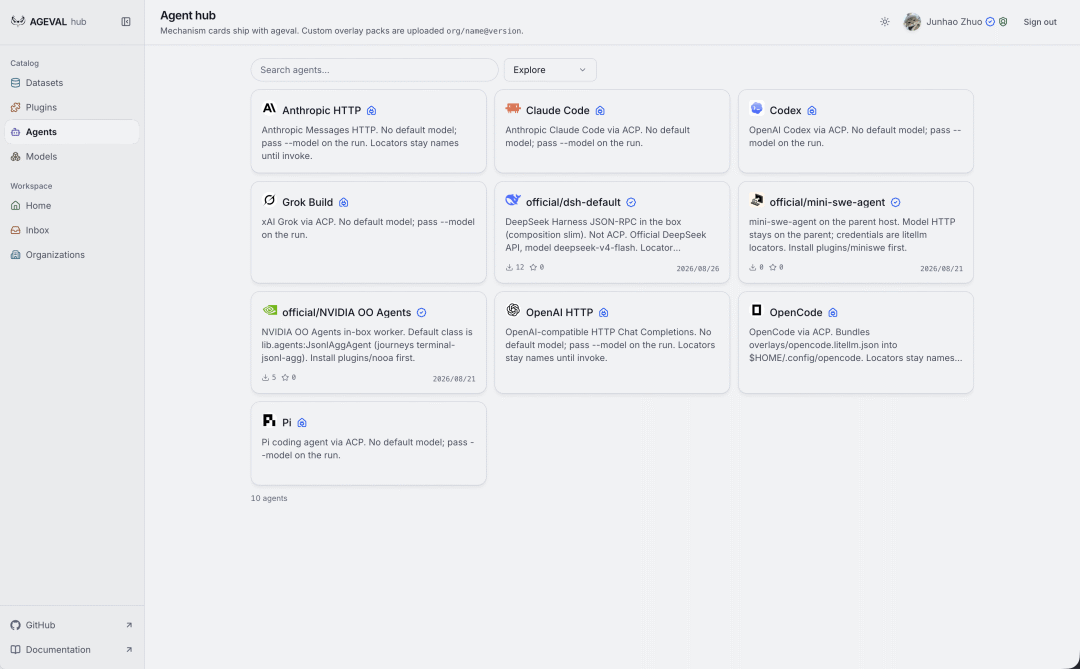The height and width of the screenshot is (669, 1080).
Task: Click the DeepSeek whale logo icon
Action: pyautogui.click(x=512, y=200)
